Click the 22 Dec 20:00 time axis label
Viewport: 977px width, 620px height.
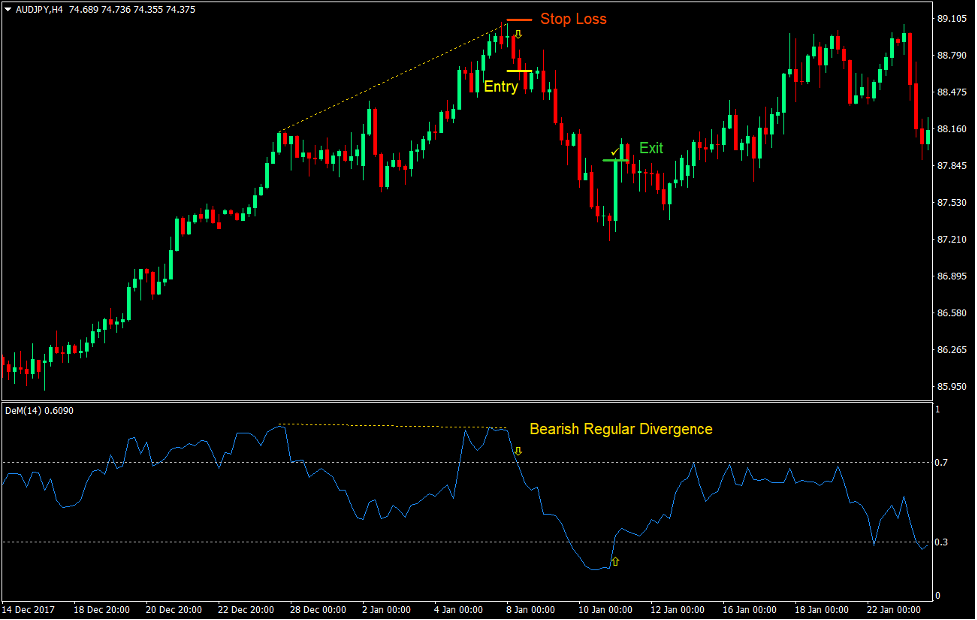point(245,610)
